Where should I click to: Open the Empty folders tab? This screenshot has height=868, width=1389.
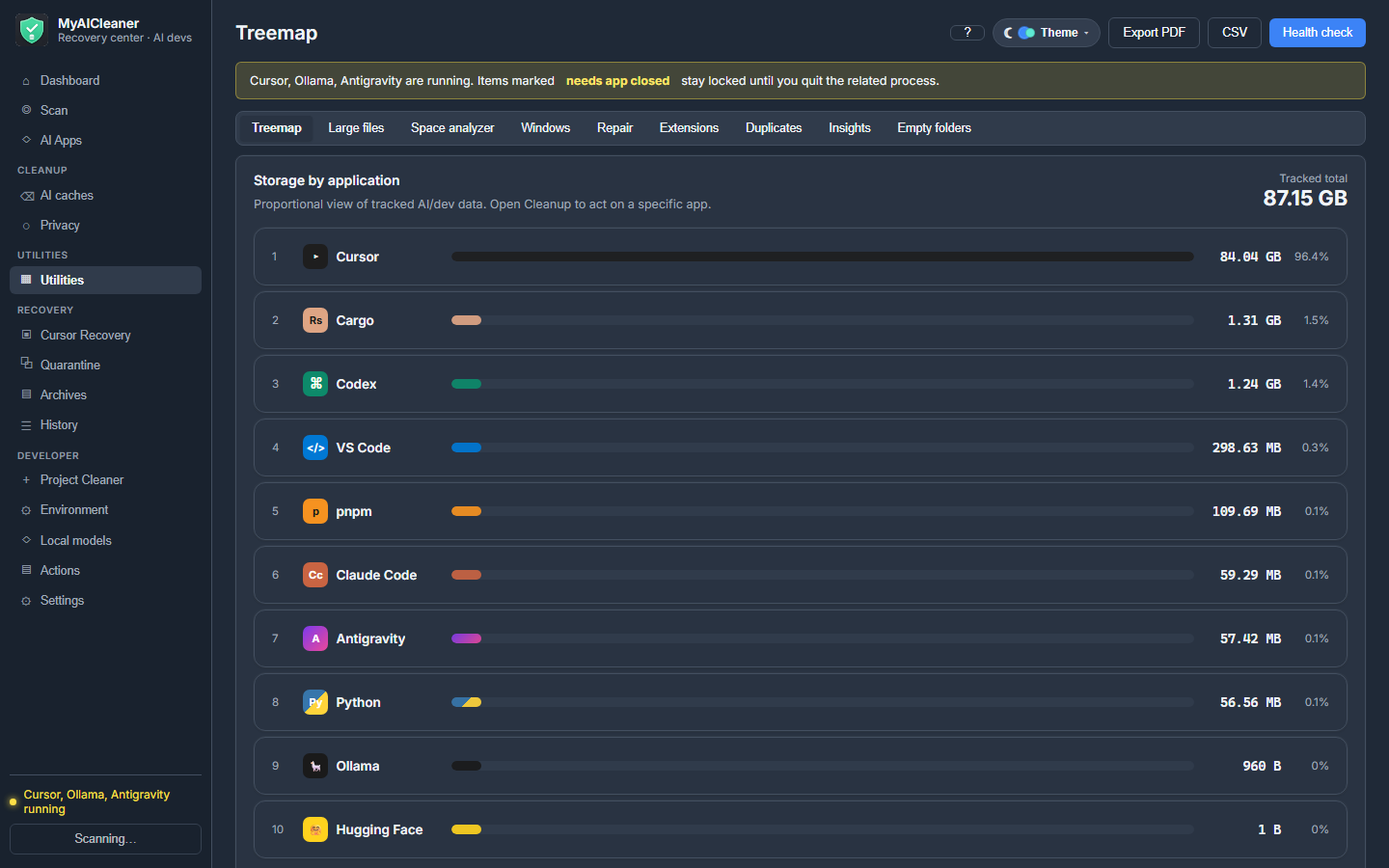[x=934, y=128]
